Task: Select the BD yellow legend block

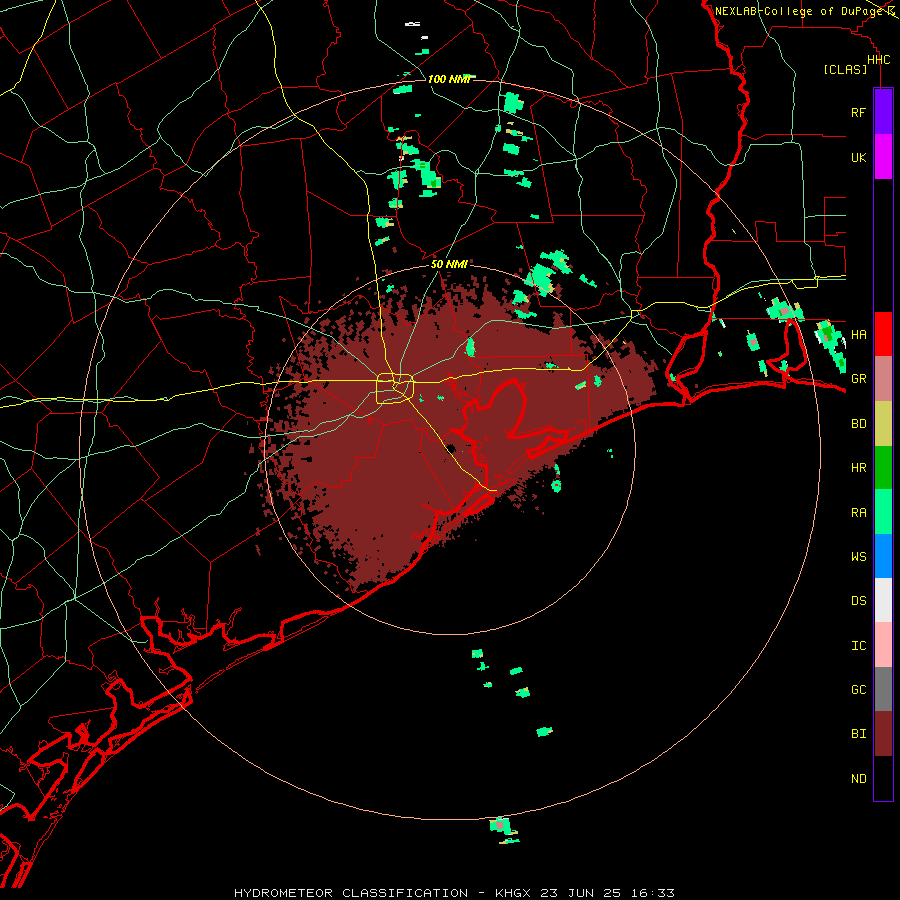Action: pos(883,424)
